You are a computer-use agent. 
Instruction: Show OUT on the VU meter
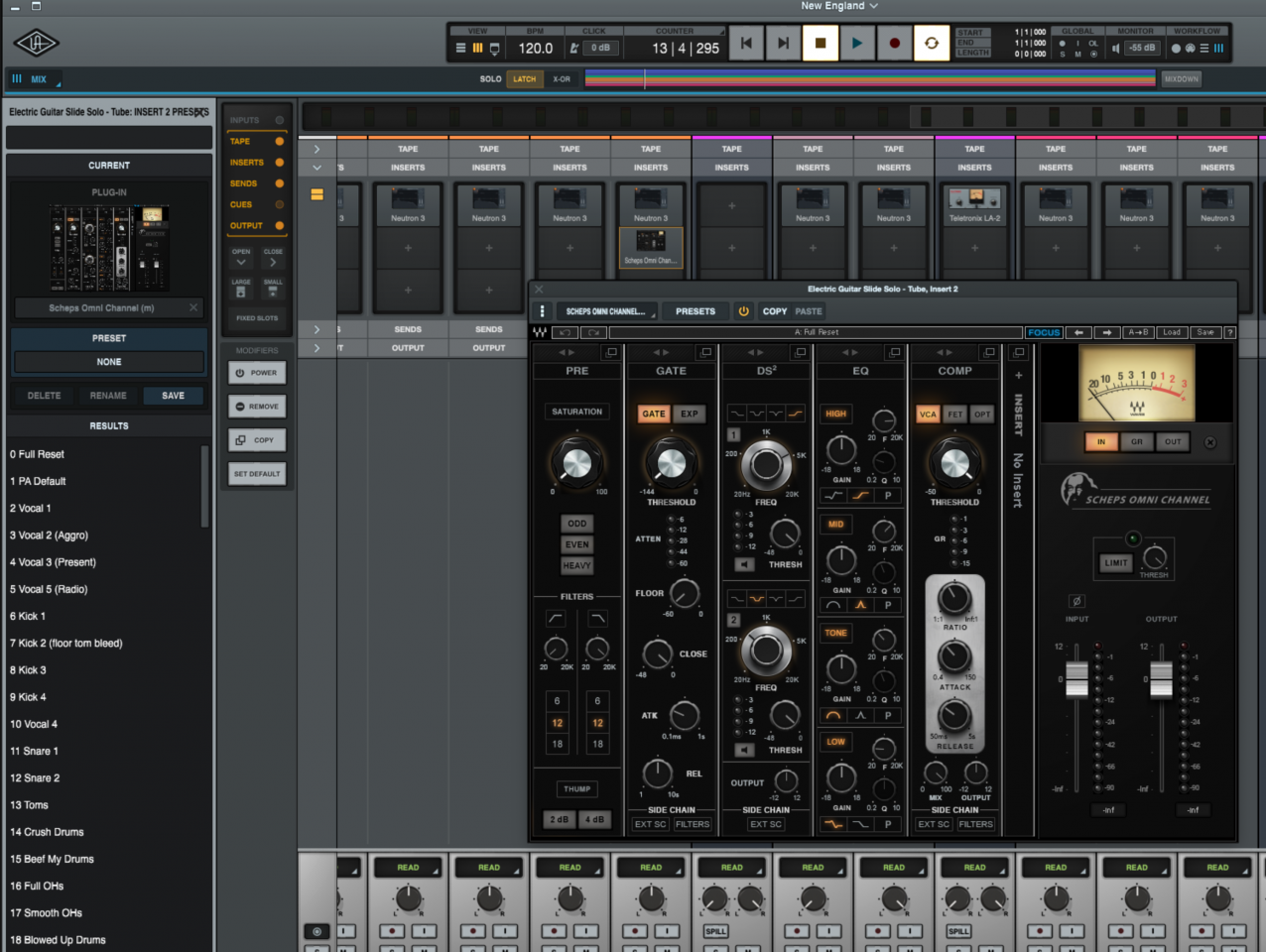pyautogui.click(x=1173, y=442)
